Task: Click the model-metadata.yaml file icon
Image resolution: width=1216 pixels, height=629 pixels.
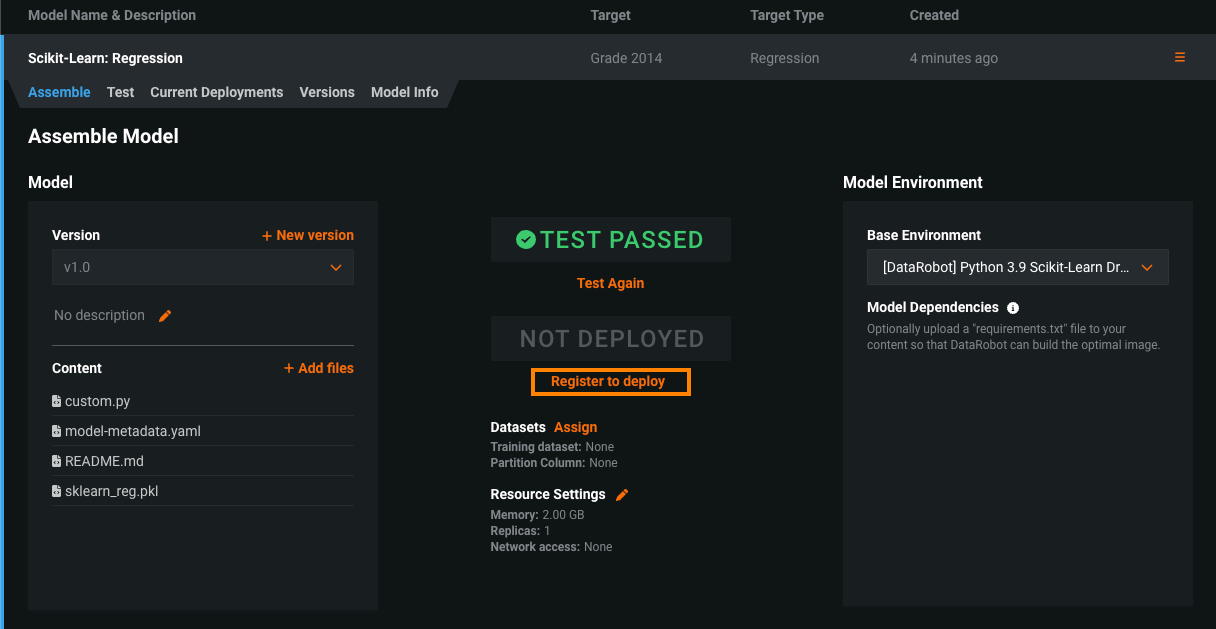Action: 57,431
